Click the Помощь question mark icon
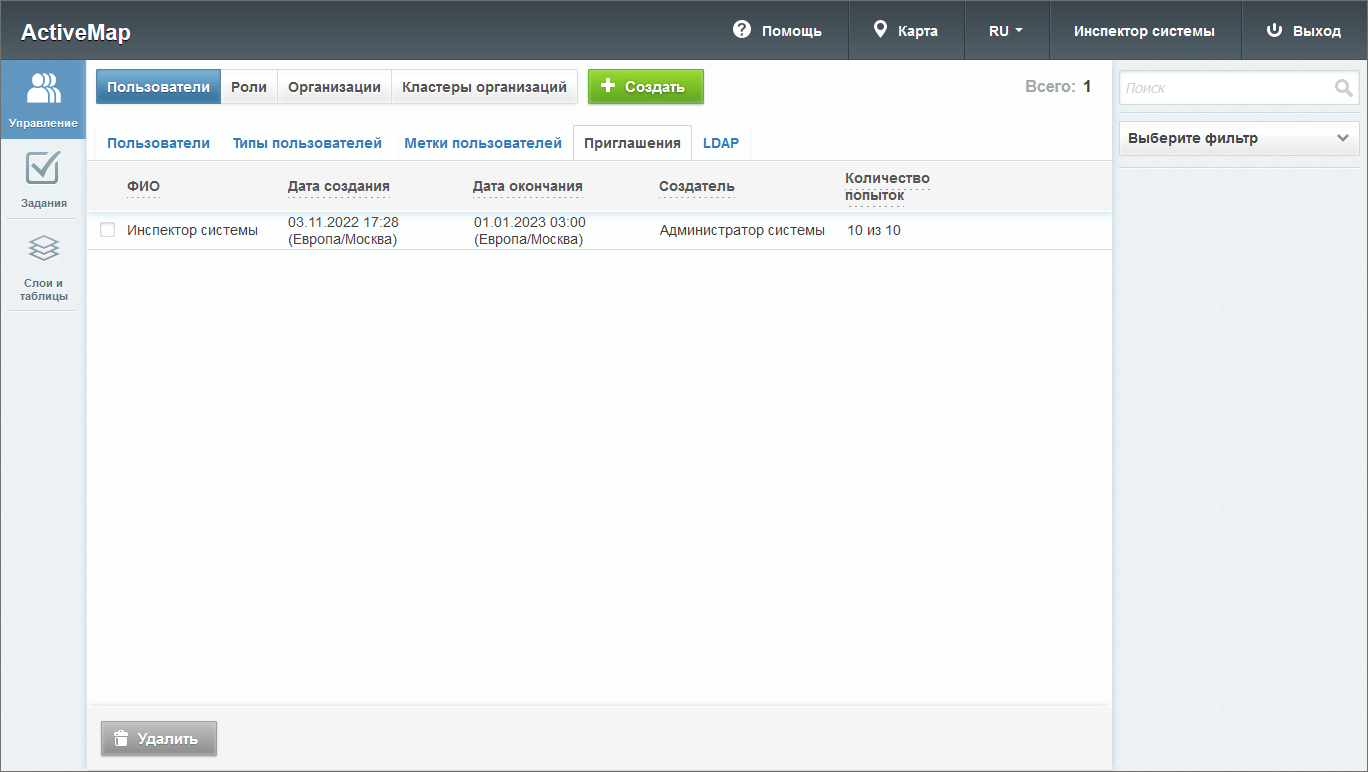Image resolution: width=1368 pixels, height=772 pixels. click(x=741, y=30)
